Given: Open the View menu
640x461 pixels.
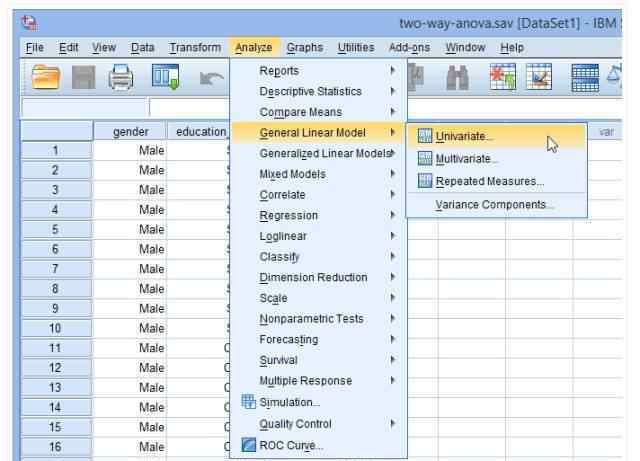Looking at the screenshot, I should (104, 47).
